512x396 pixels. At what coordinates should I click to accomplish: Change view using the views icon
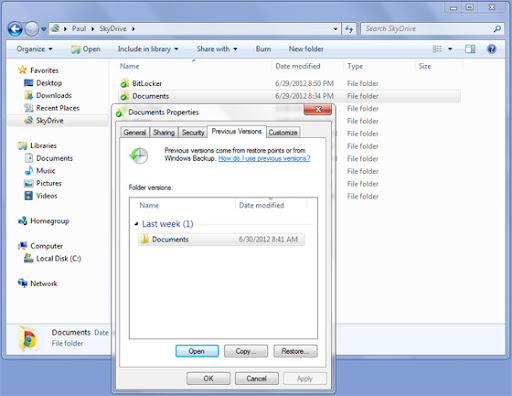(437, 49)
